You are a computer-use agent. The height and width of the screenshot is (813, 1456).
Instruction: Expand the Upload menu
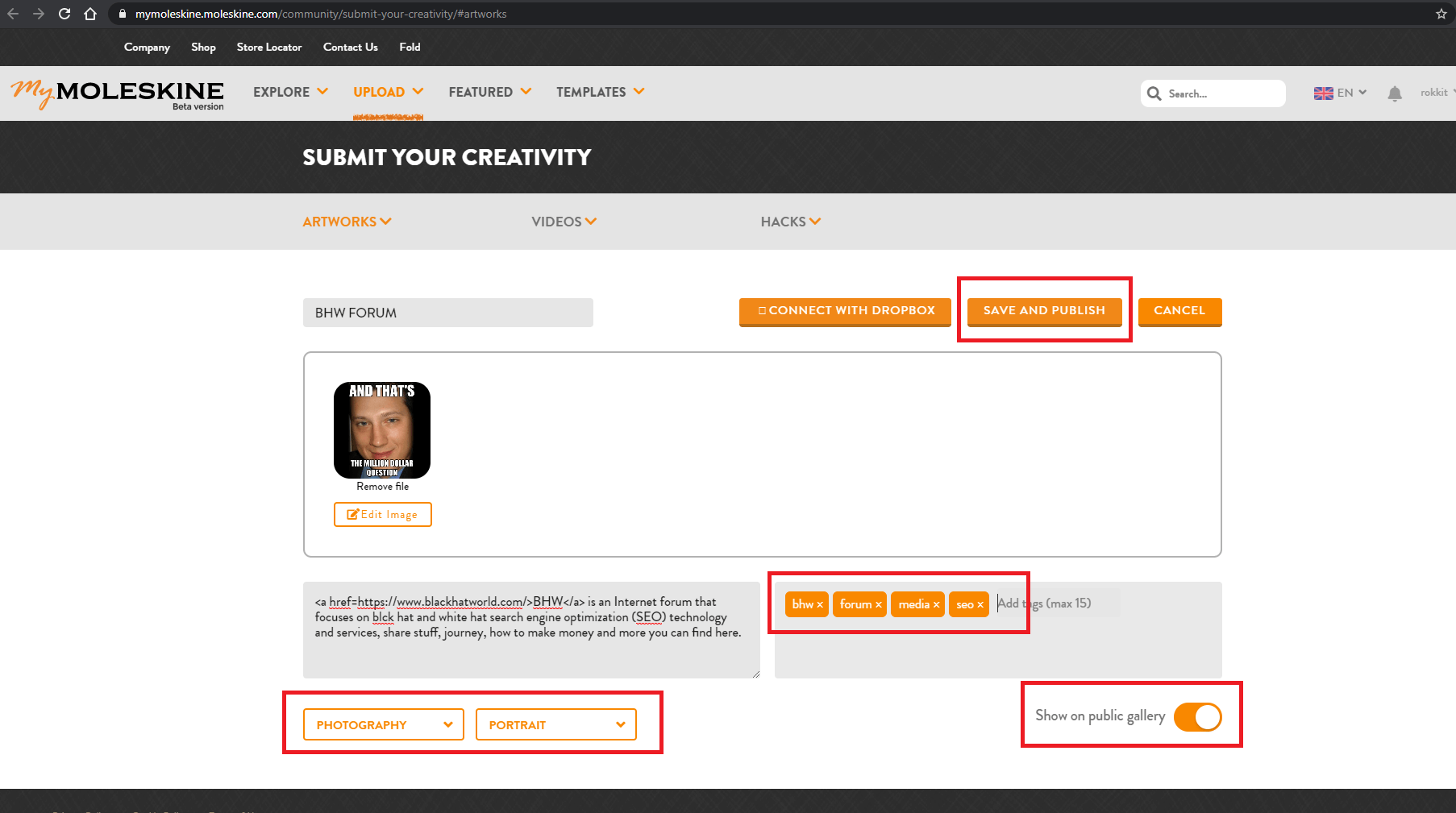pyautogui.click(x=389, y=92)
